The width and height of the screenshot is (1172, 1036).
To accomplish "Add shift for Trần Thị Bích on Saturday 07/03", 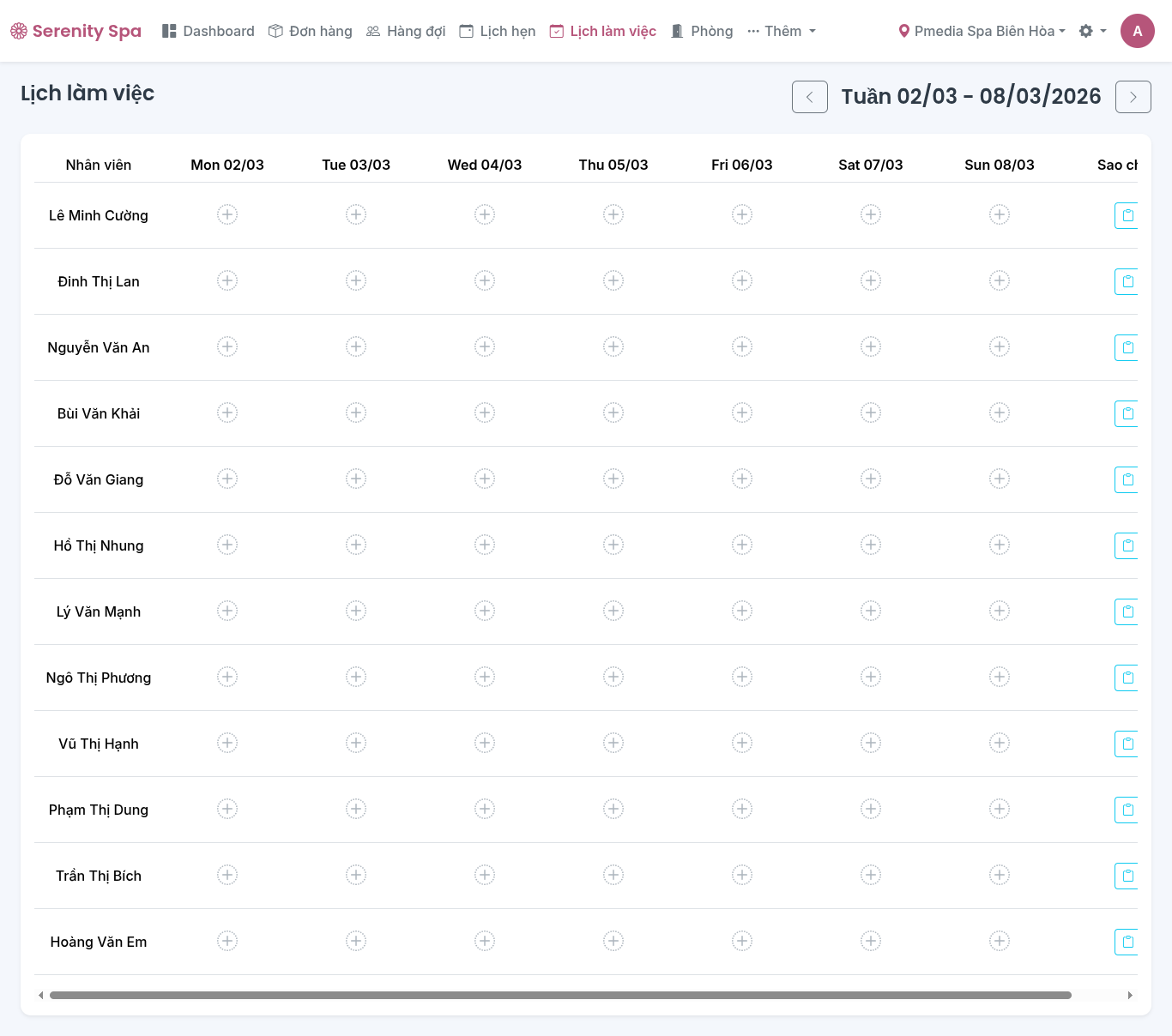I will pyautogui.click(x=871, y=875).
